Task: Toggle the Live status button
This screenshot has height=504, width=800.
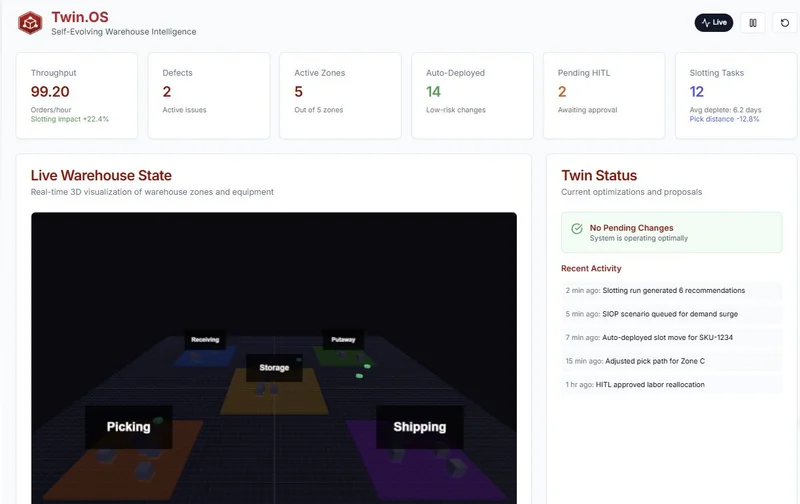Action: pos(714,22)
